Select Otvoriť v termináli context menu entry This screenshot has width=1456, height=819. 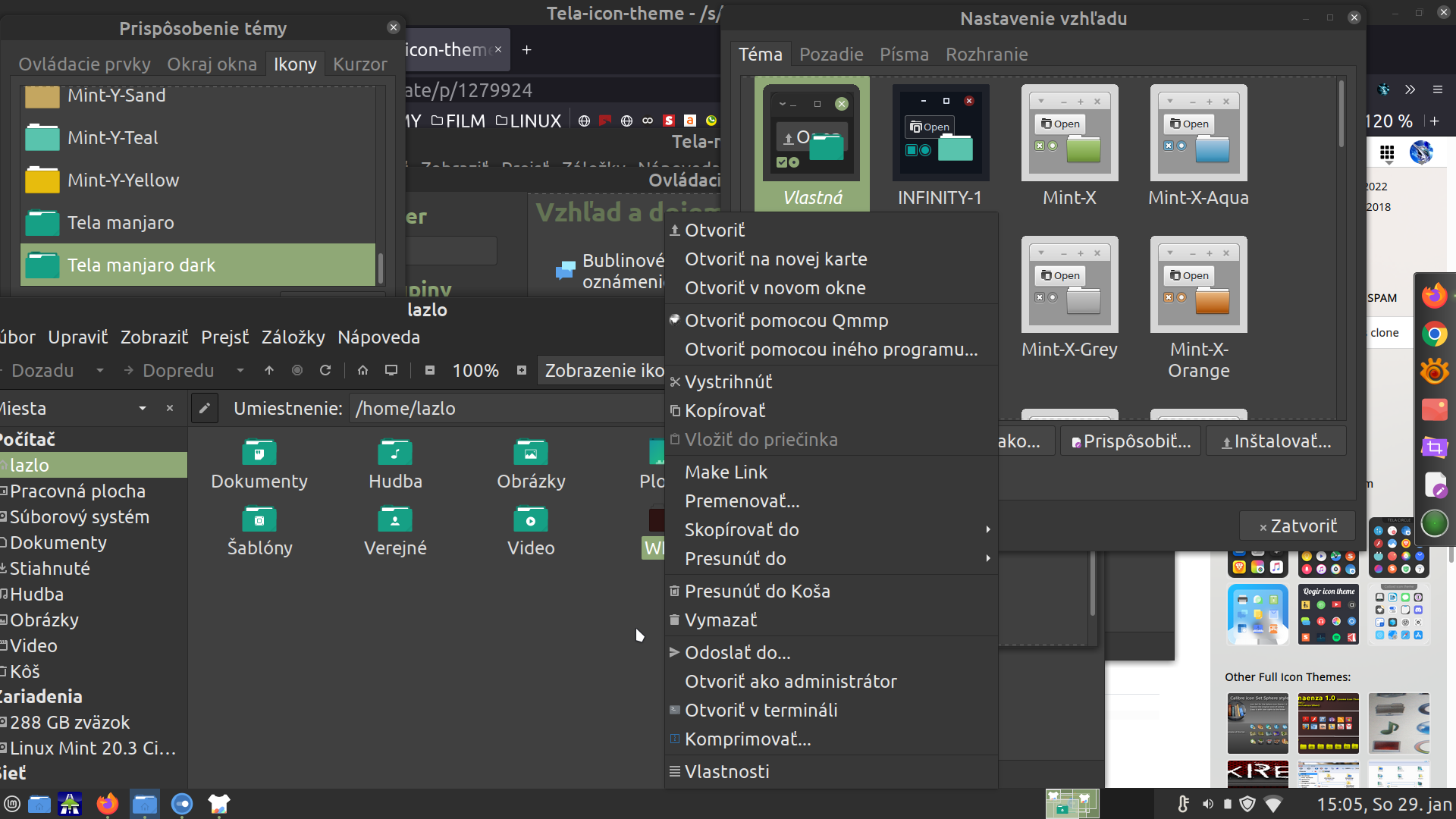pyautogui.click(x=761, y=710)
